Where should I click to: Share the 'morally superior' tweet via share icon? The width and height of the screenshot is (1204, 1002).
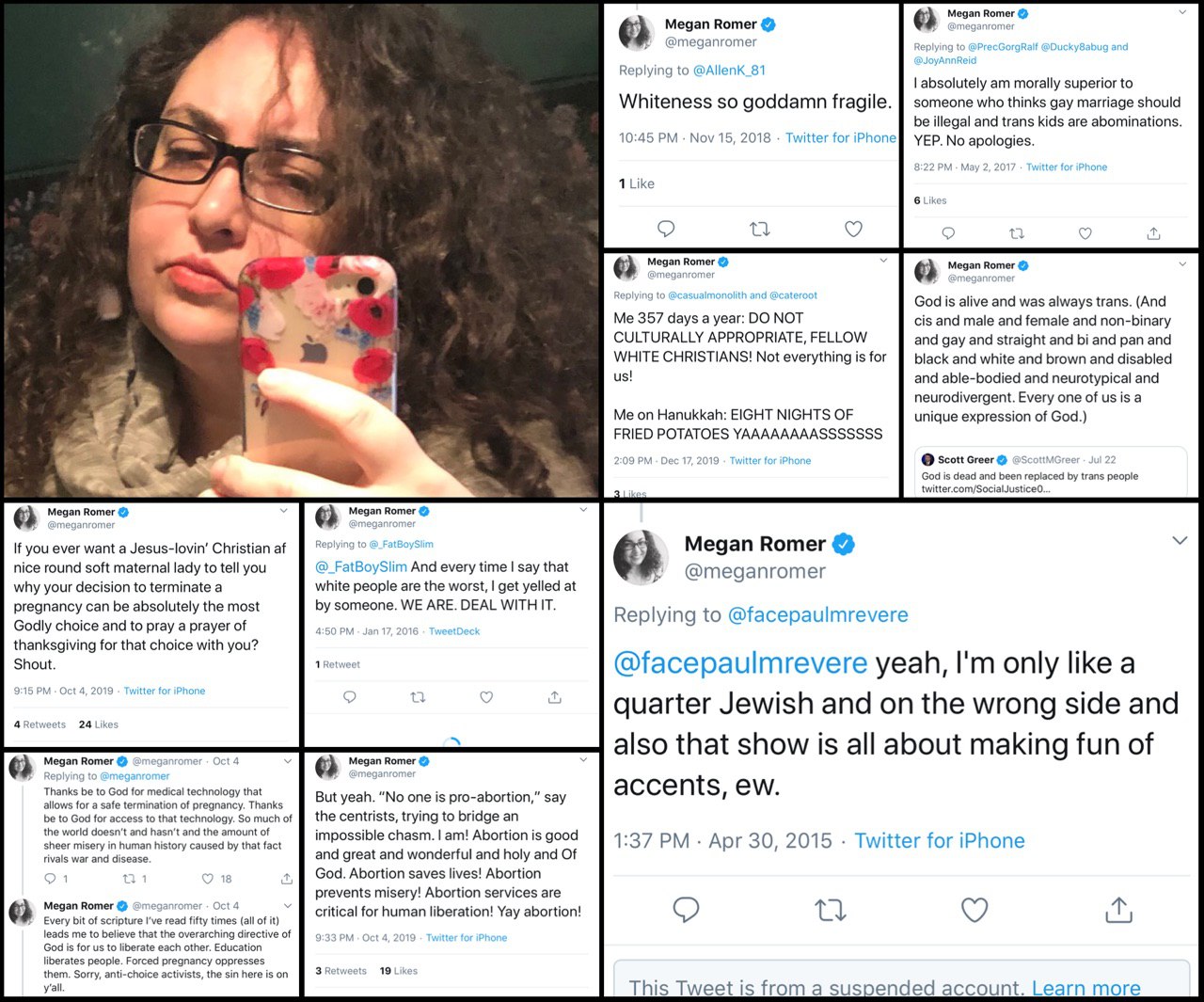(1153, 233)
